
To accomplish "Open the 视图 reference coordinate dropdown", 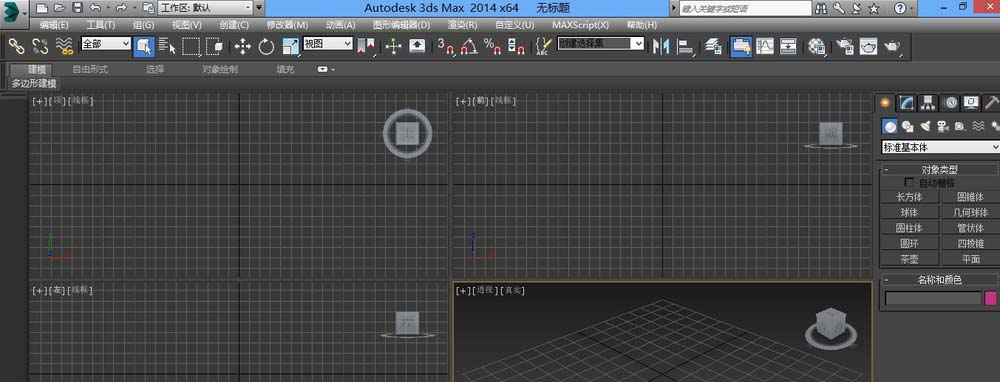I will pyautogui.click(x=328, y=43).
